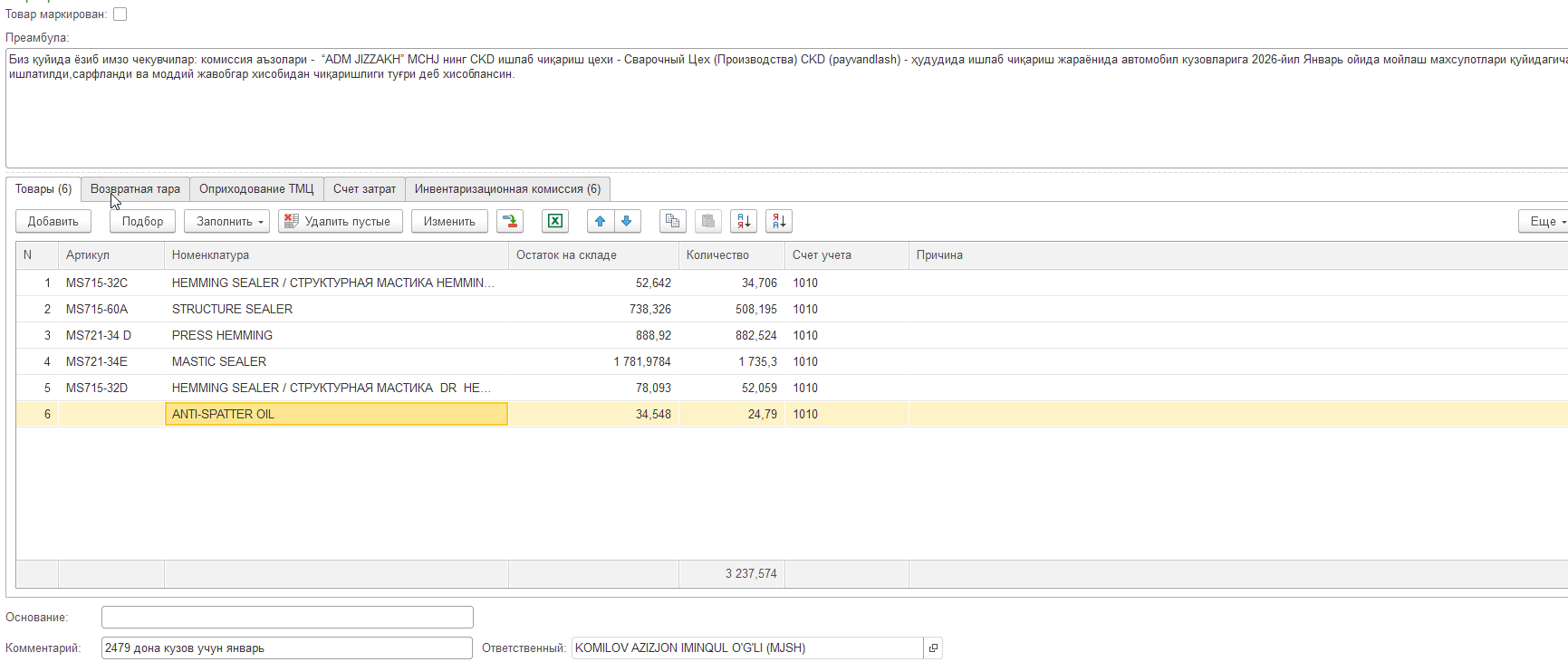Open the 'Возвратная тара' tab
The height and width of the screenshot is (662, 1568).
(135, 189)
